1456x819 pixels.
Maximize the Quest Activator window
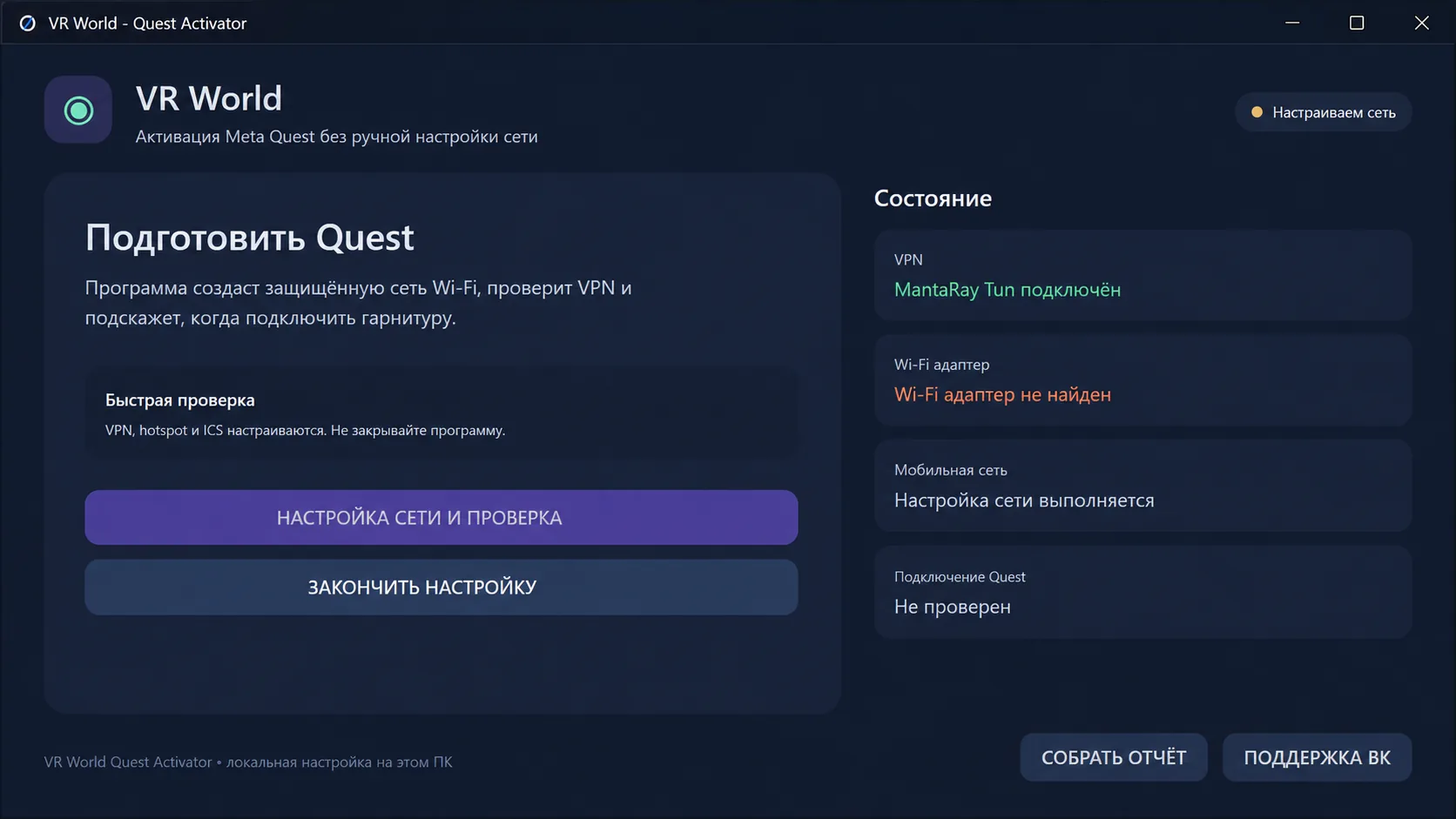click(1357, 23)
